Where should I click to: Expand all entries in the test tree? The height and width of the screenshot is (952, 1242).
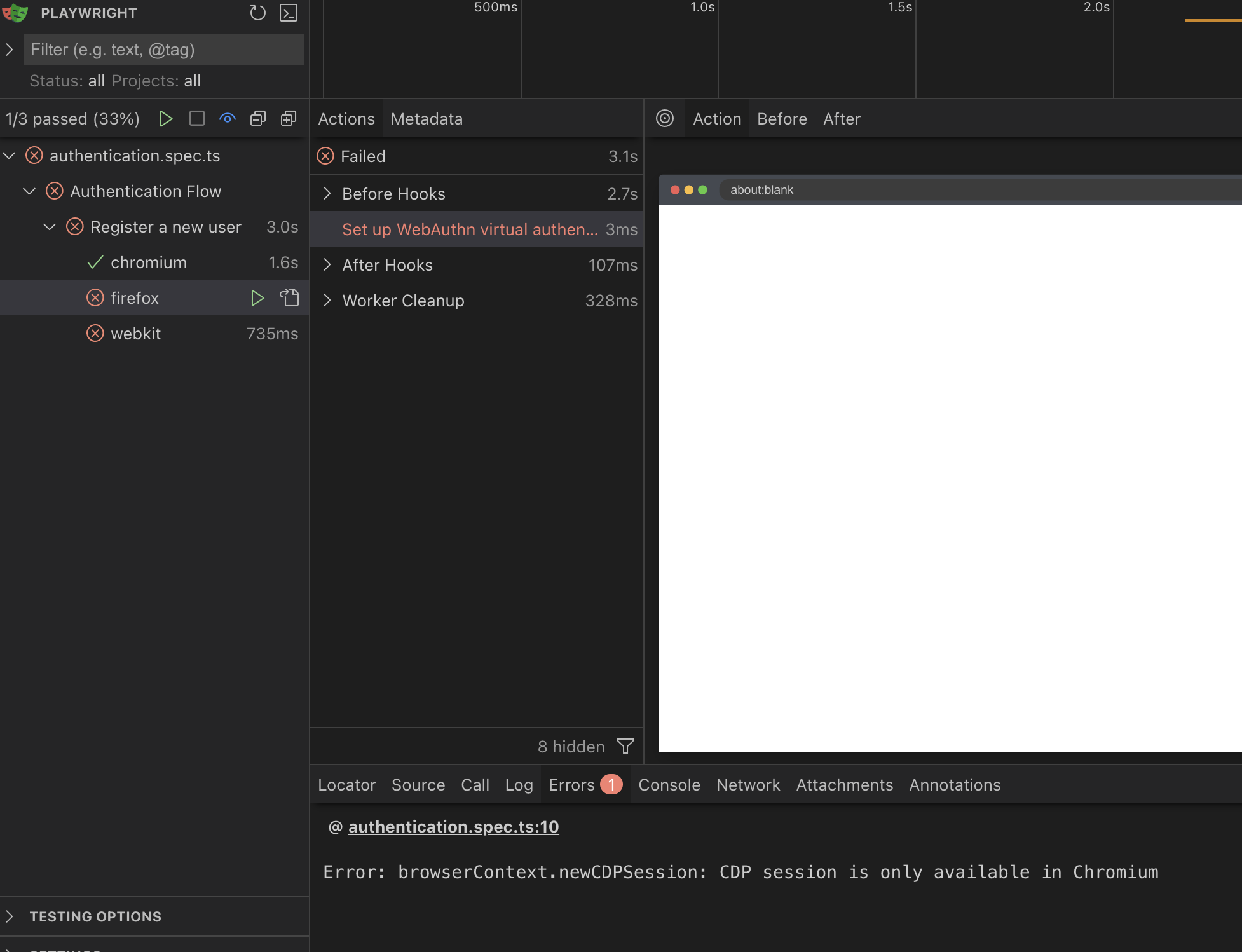pyautogui.click(x=288, y=118)
